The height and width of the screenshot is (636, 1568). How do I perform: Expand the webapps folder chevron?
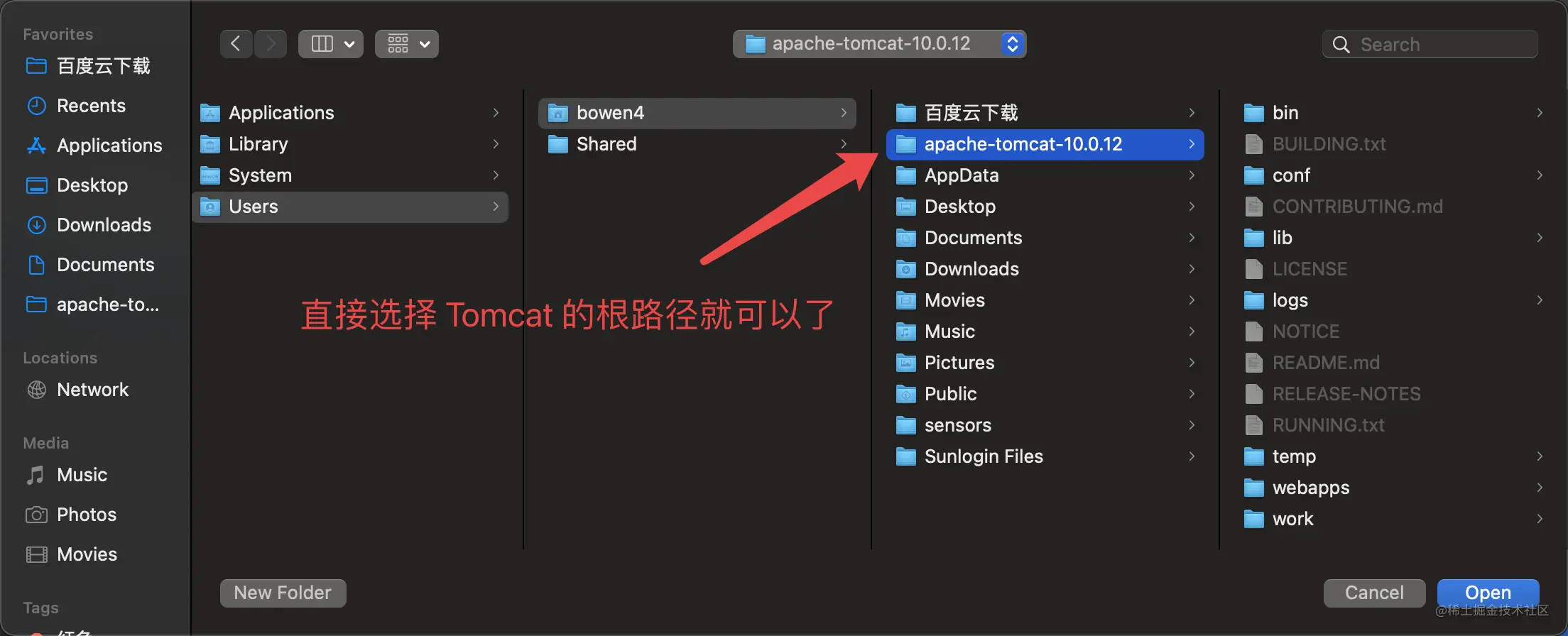(x=1540, y=488)
